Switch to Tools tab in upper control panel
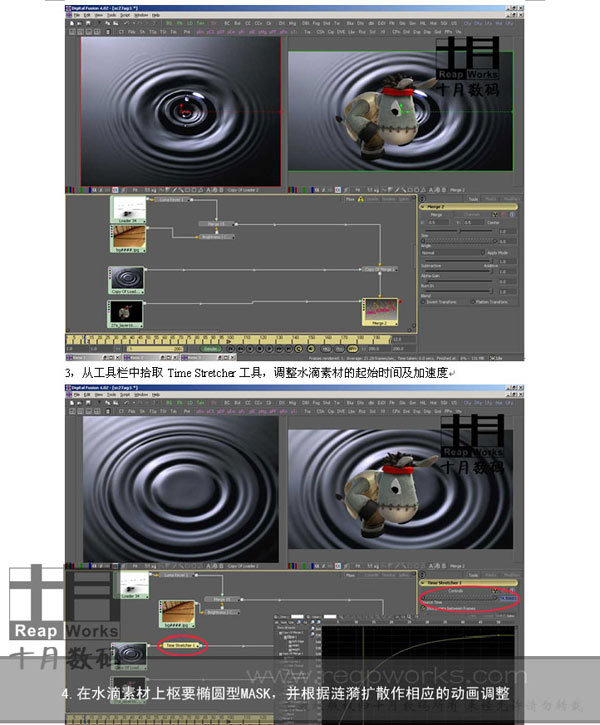Image resolution: width=600 pixels, height=725 pixels. (473, 199)
